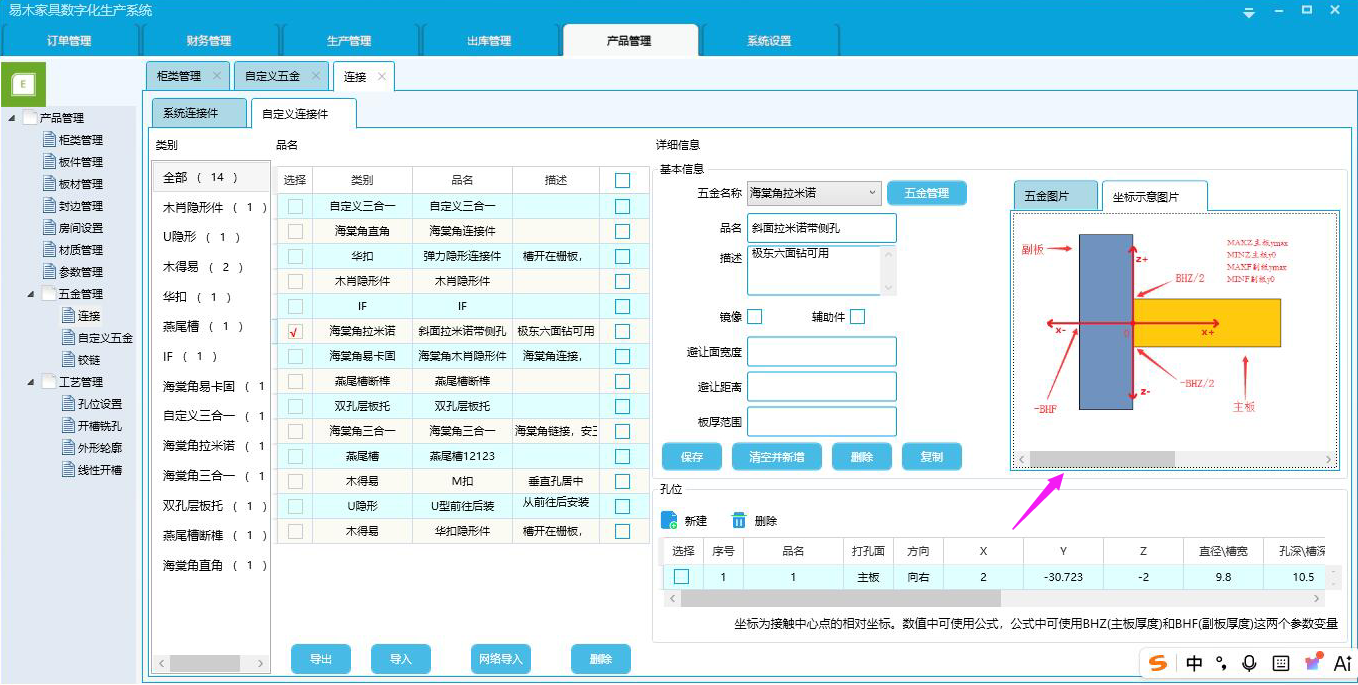Switch to 五金图片 tab
This screenshot has width=1358, height=685.
(x=1055, y=196)
